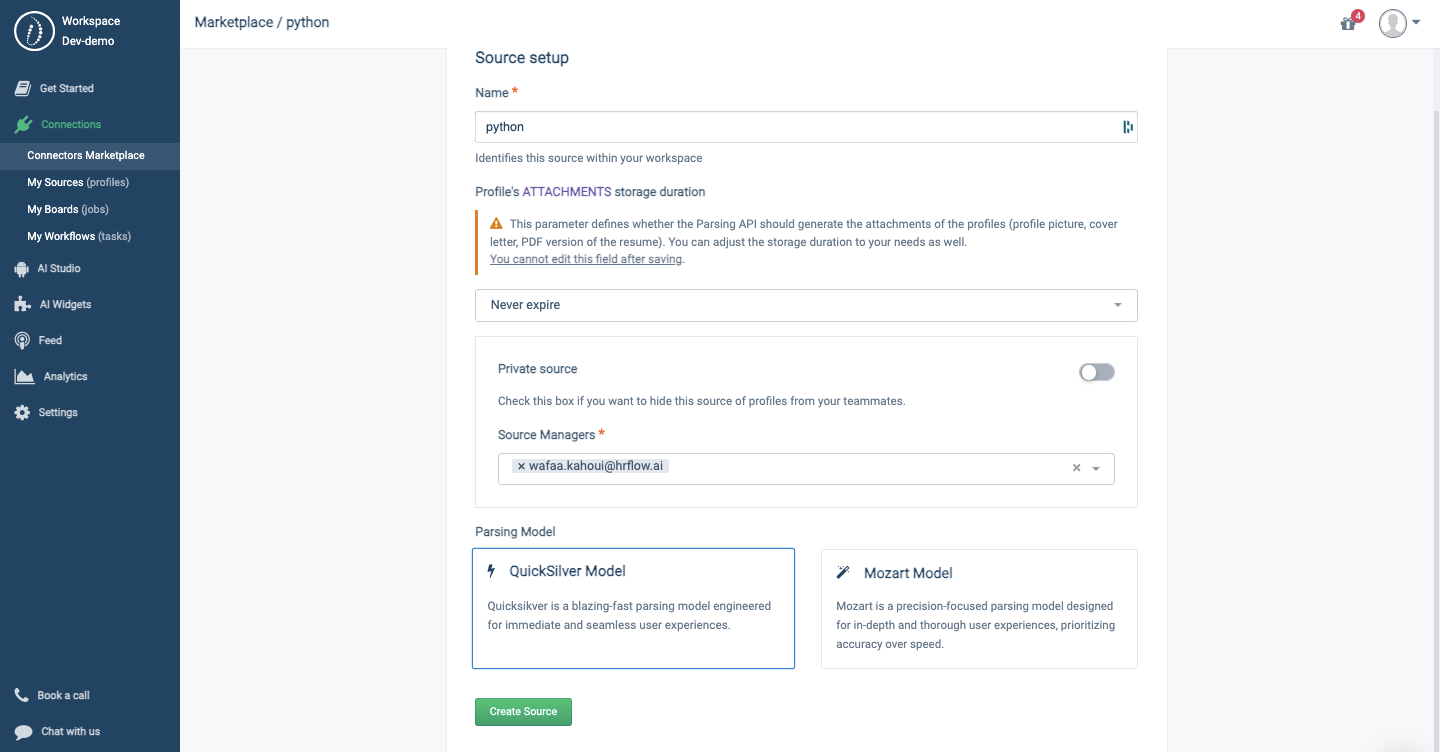Toggle the Private source switch
Image resolution: width=1440 pixels, height=752 pixels.
click(1096, 372)
